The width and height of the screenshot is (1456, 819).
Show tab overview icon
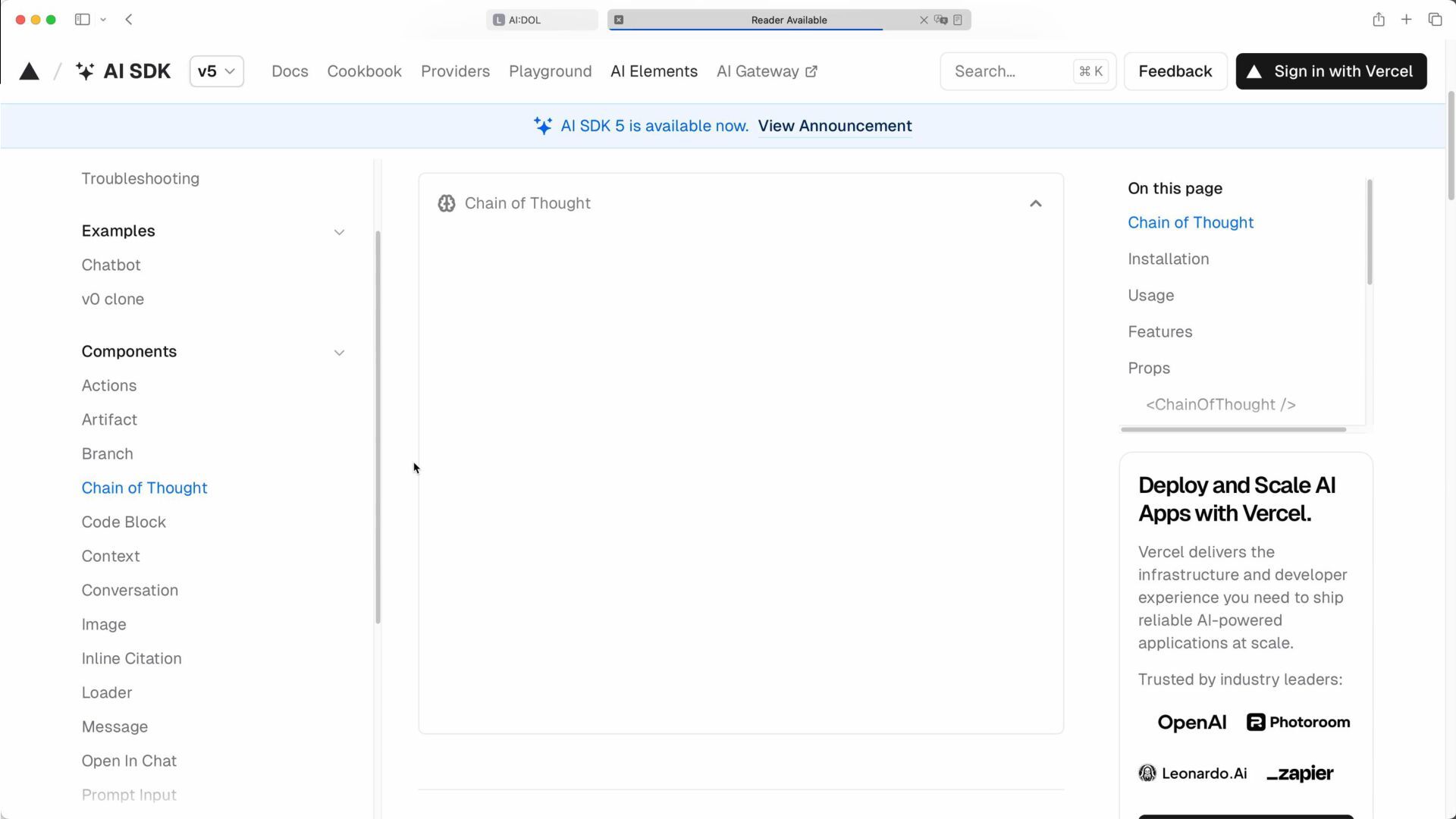click(x=1435, y=20)
